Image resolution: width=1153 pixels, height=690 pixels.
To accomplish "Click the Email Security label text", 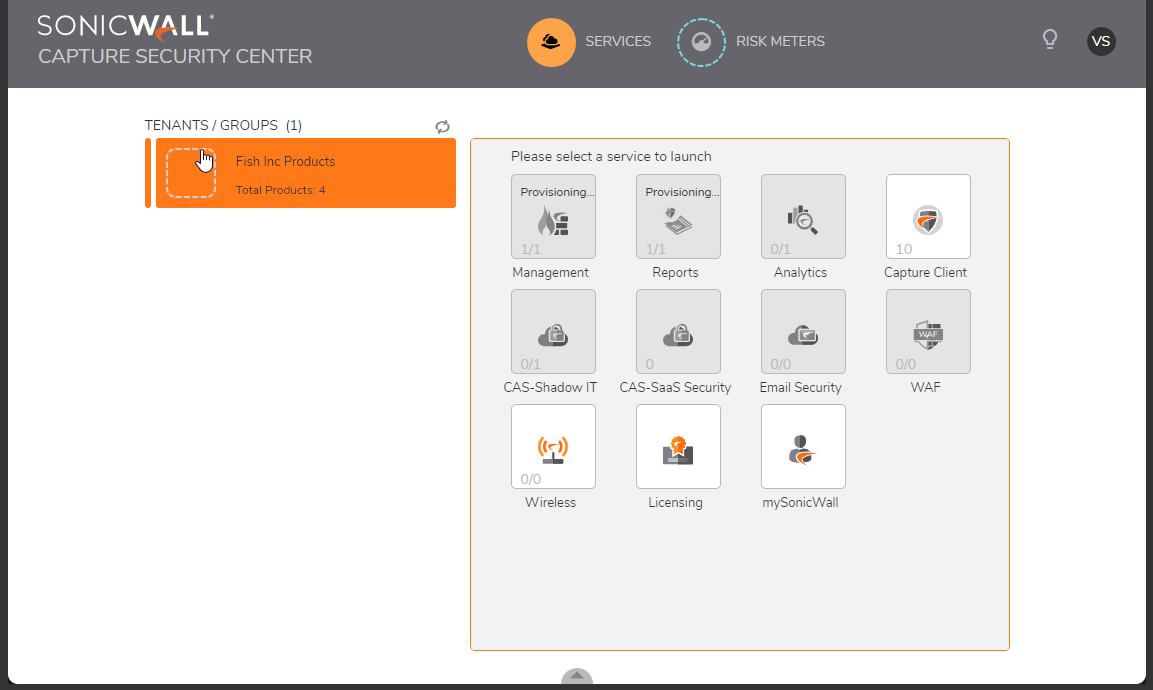I will click(800, 388).
